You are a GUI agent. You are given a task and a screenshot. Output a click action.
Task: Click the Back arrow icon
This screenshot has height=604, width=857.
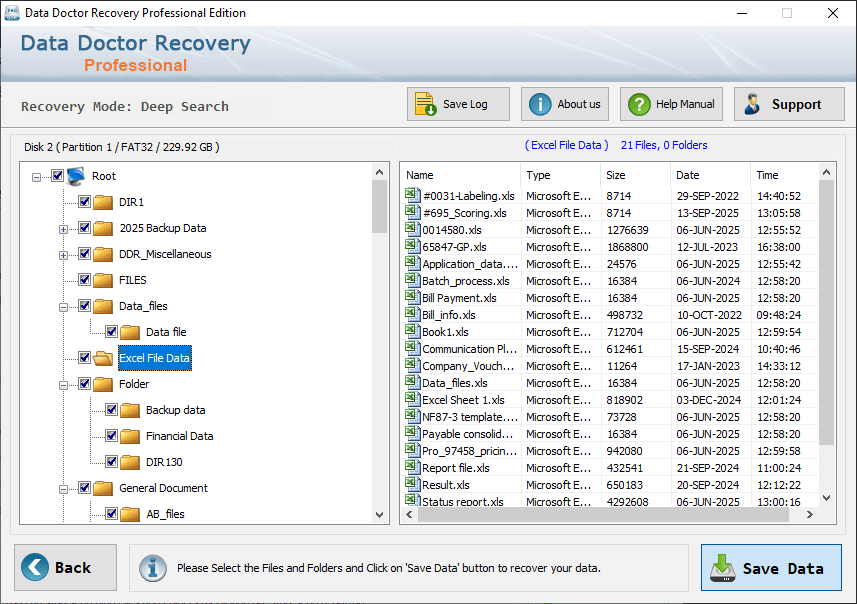click(x=35, y=567)
